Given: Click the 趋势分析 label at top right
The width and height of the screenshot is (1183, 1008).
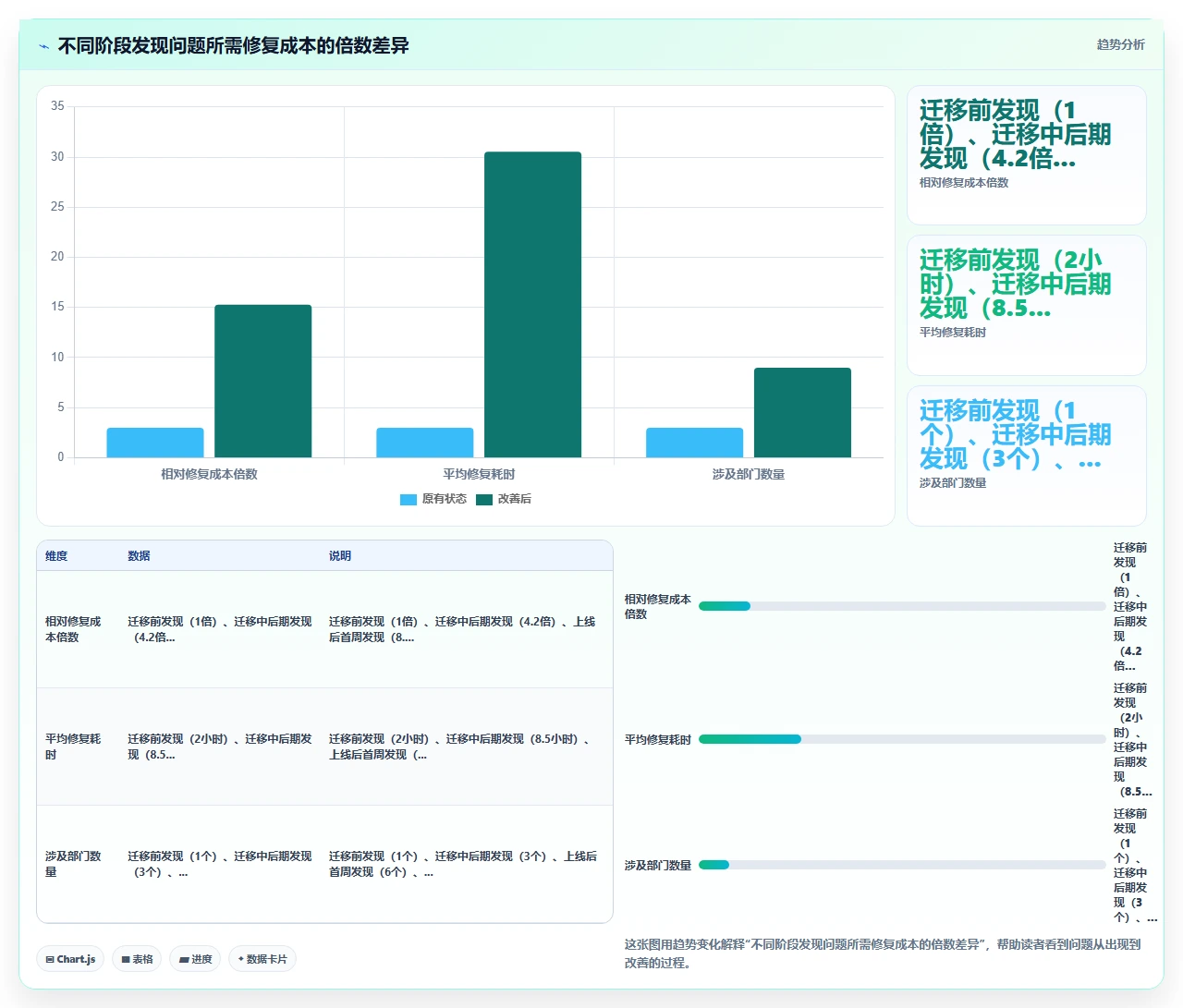Looking at the screenshot, I should pyautogui.click(x=1120, y=44).
